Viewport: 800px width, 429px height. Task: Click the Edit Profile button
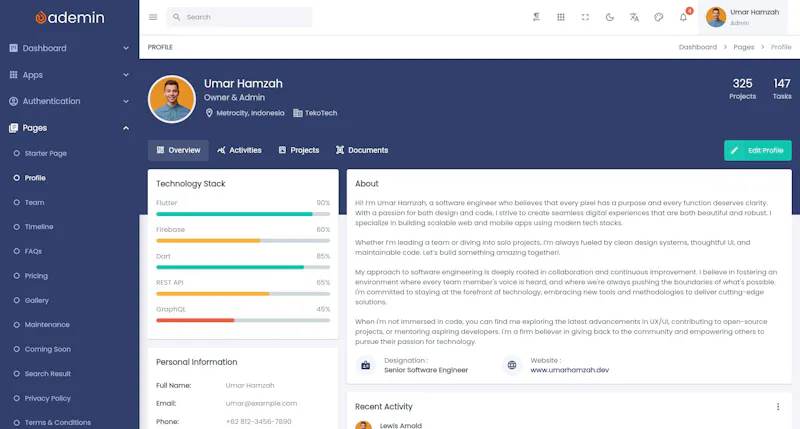(758, 150)
